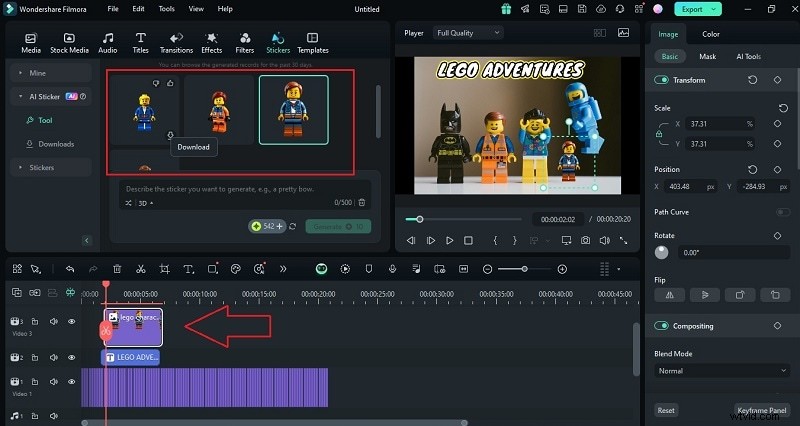Open the color palette tool in timeline toolbar
This screenshot has width=800, height=426.
[x=235, y=269]
